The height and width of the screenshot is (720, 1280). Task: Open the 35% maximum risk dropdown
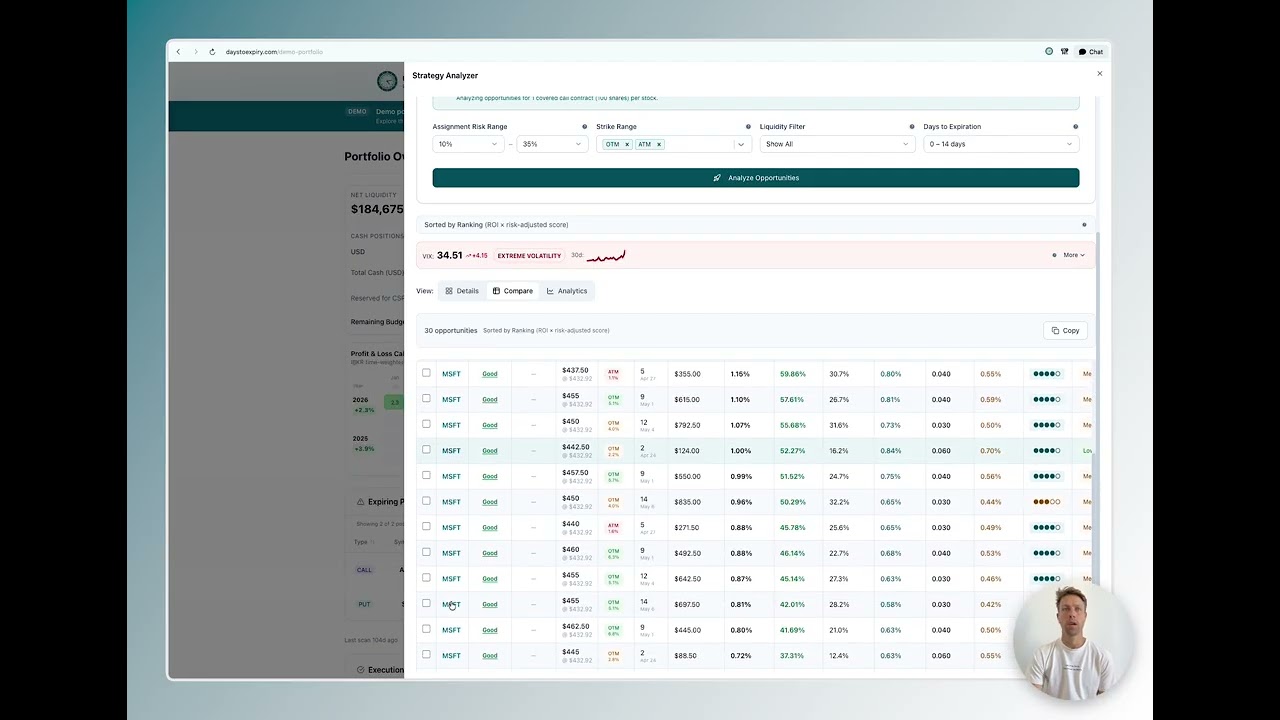(x=552, y=144)
